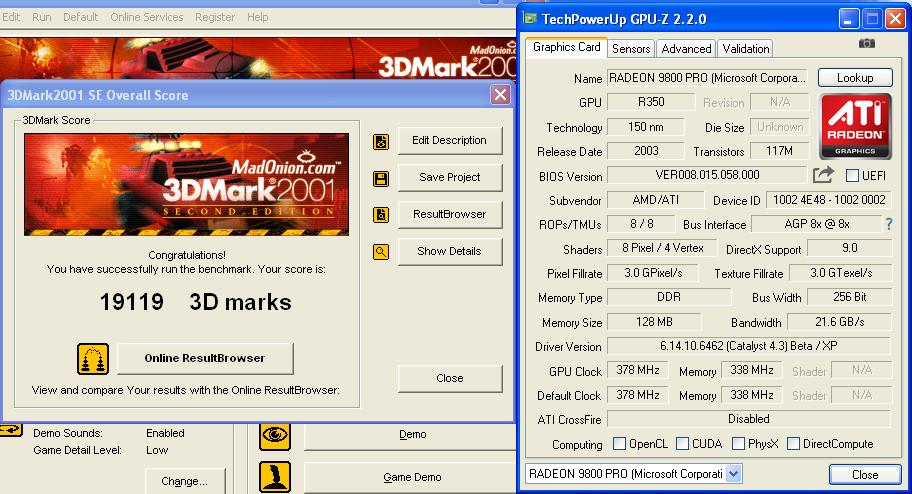912x494 pixels.
Task: Click the eye icon beside Demo
Action: (275, 435)
